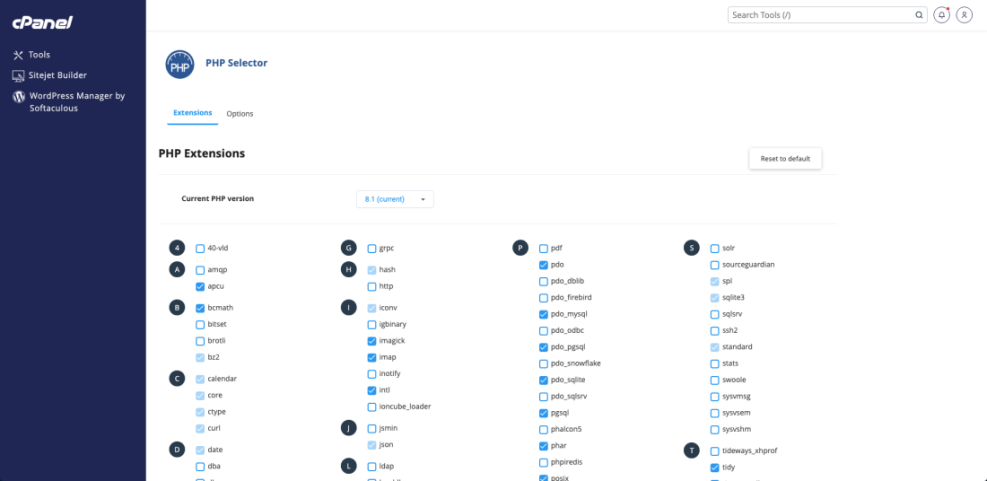This screenshot has height=481, width=987.
Task: Jump to letter P group badge
Action: pos(520,248)
